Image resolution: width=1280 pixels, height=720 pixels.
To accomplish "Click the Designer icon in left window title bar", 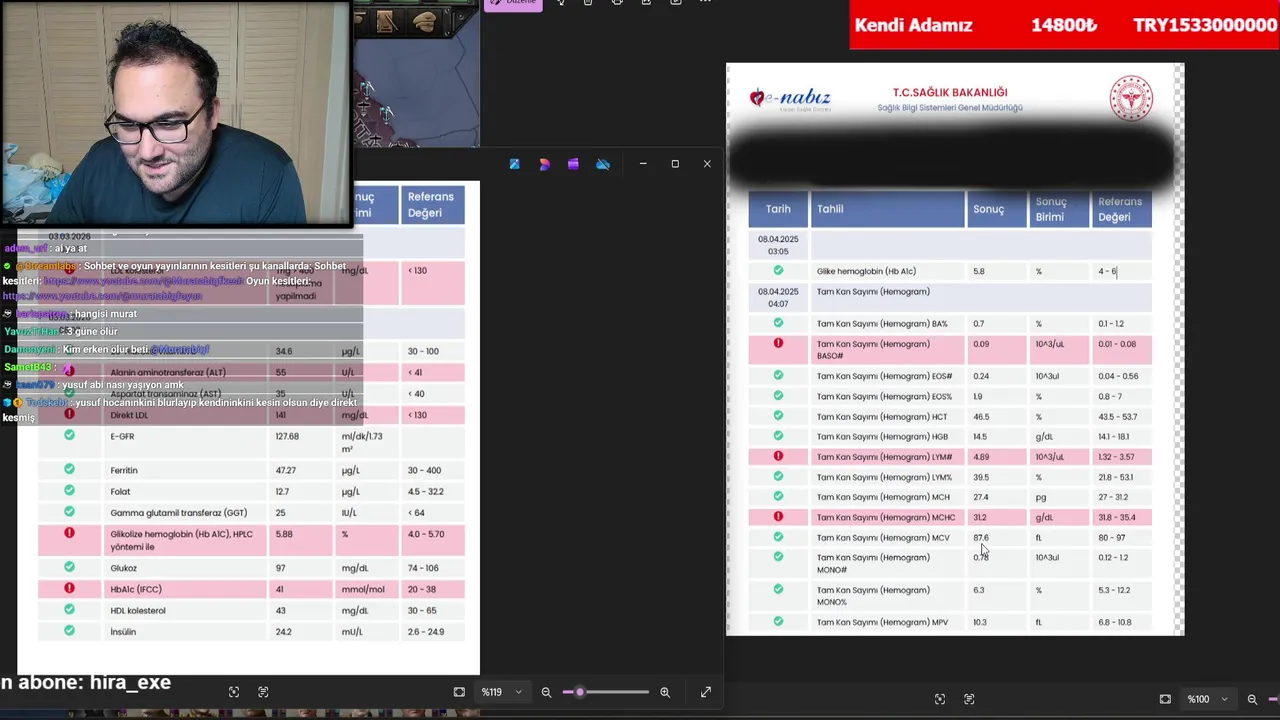I will point(544,164).
